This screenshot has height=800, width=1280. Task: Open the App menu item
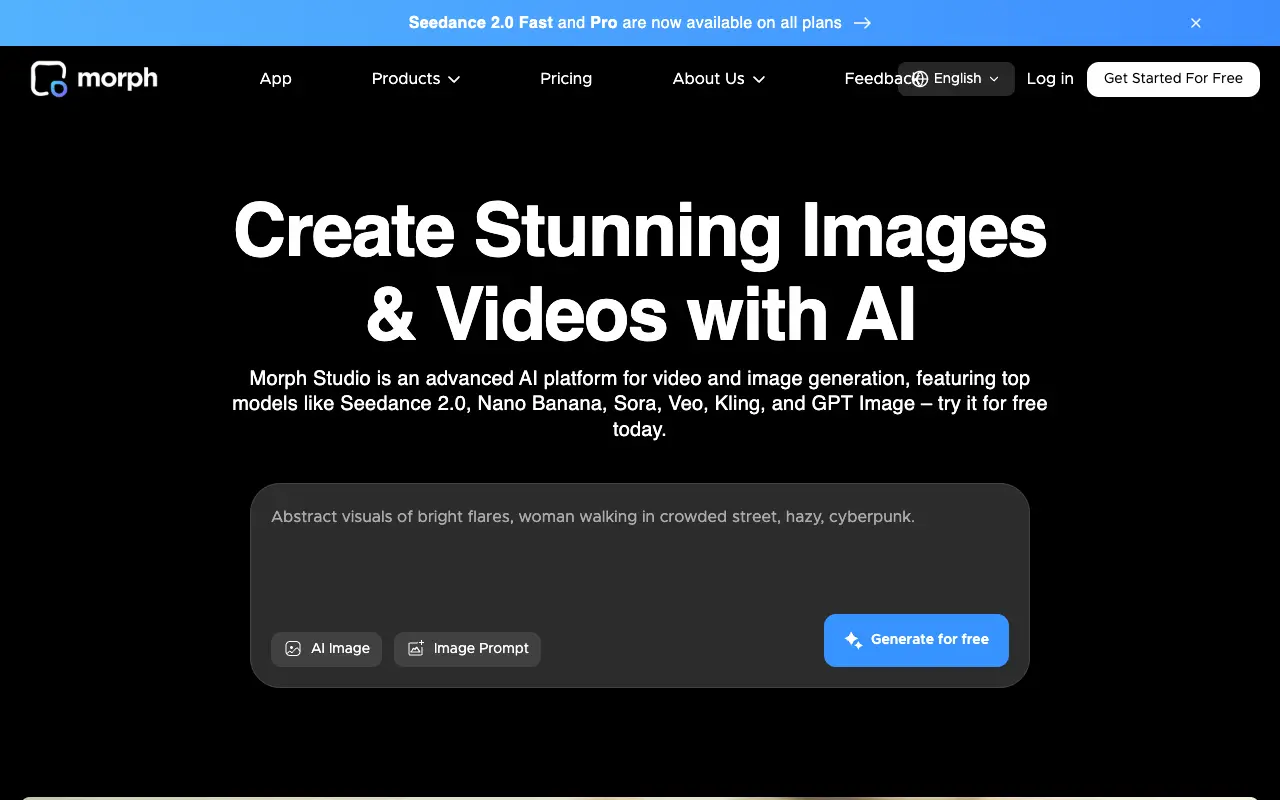pos(276,79)
